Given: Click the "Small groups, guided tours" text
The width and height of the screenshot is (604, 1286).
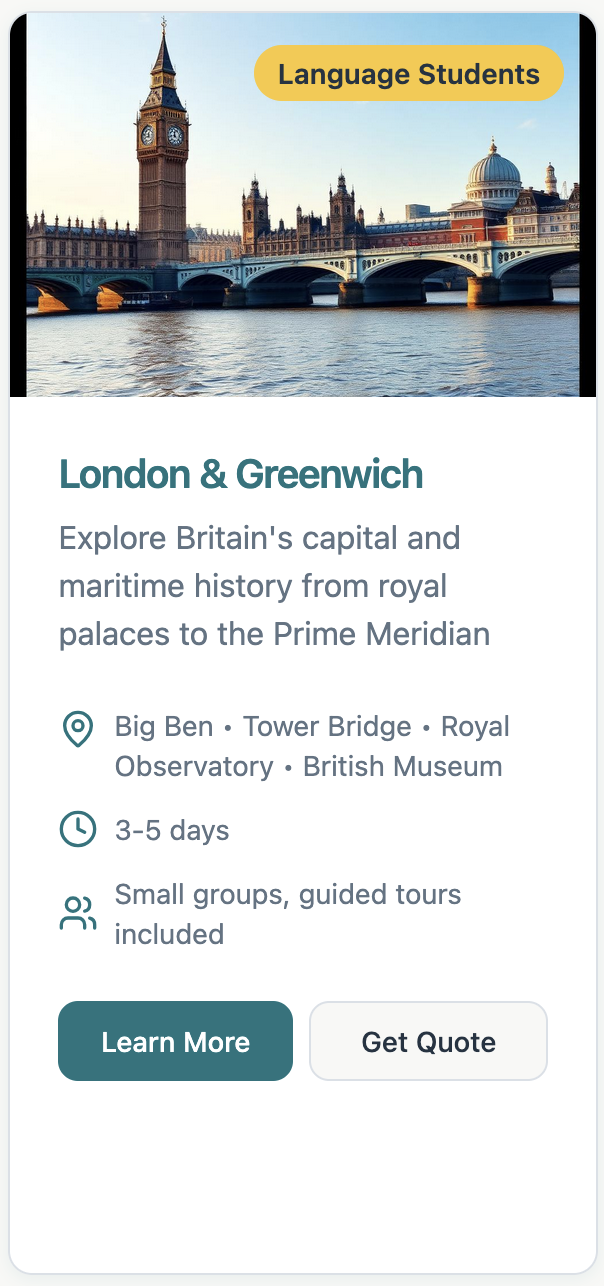Looking at the screenshot, I should 288,894.
